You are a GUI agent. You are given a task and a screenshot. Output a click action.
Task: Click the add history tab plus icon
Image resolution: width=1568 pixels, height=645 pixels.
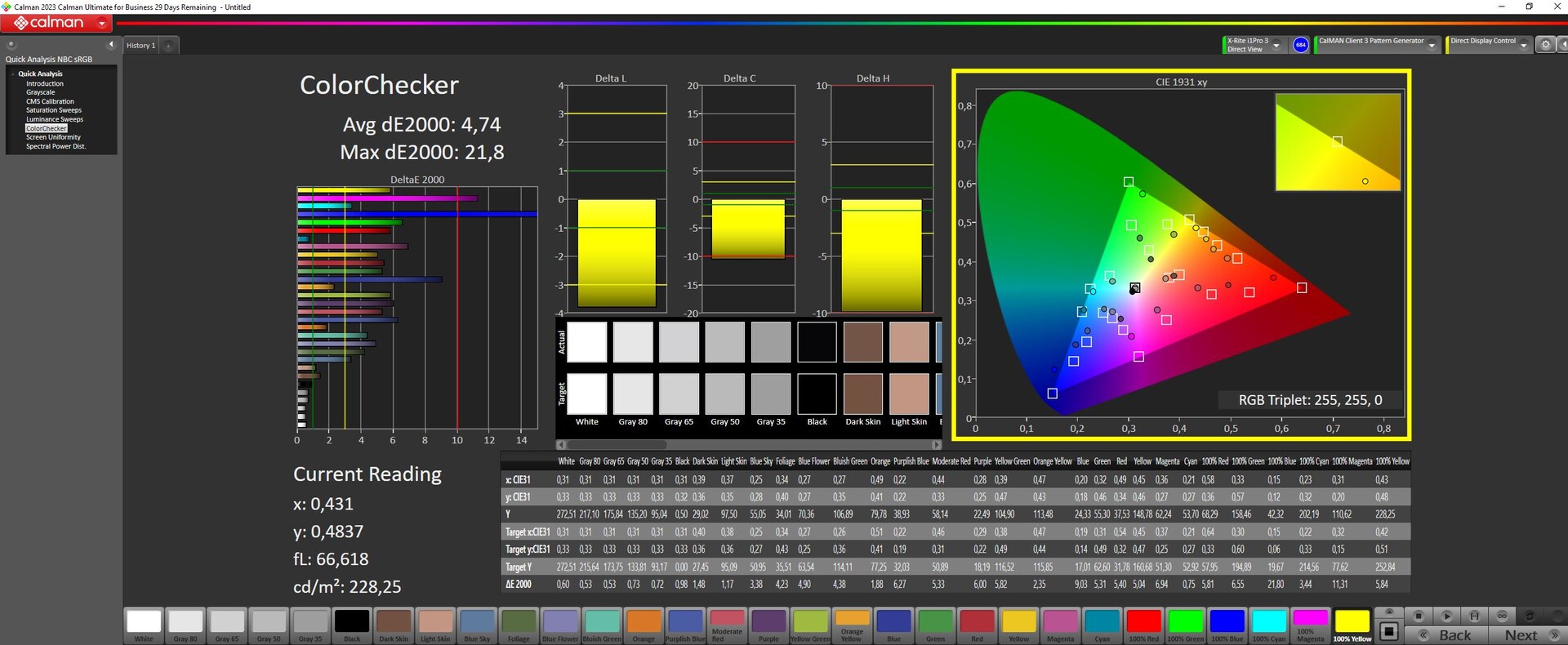coord(169,46)
